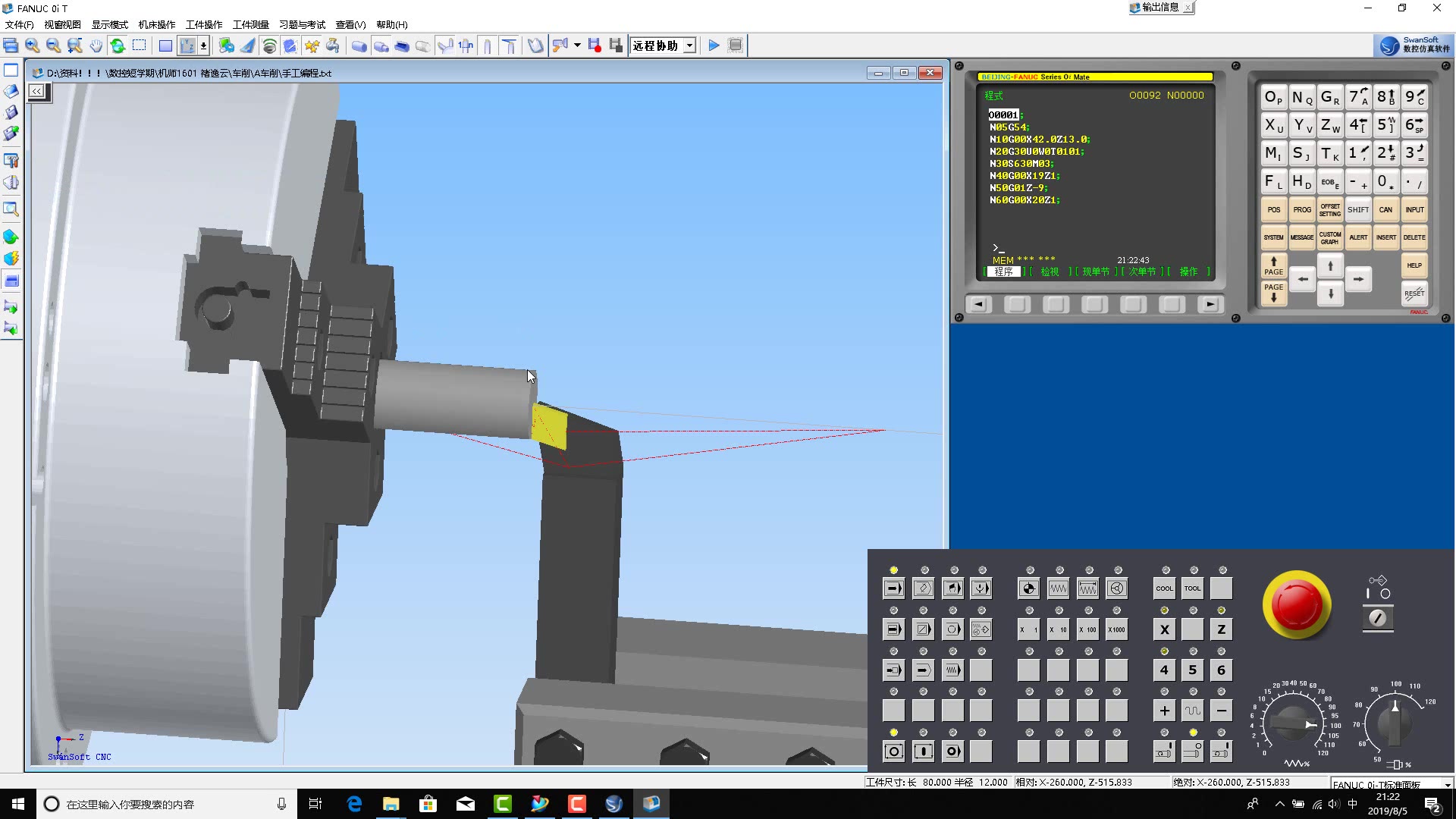Click the zoom in magnifier toolbar icon

32,45
